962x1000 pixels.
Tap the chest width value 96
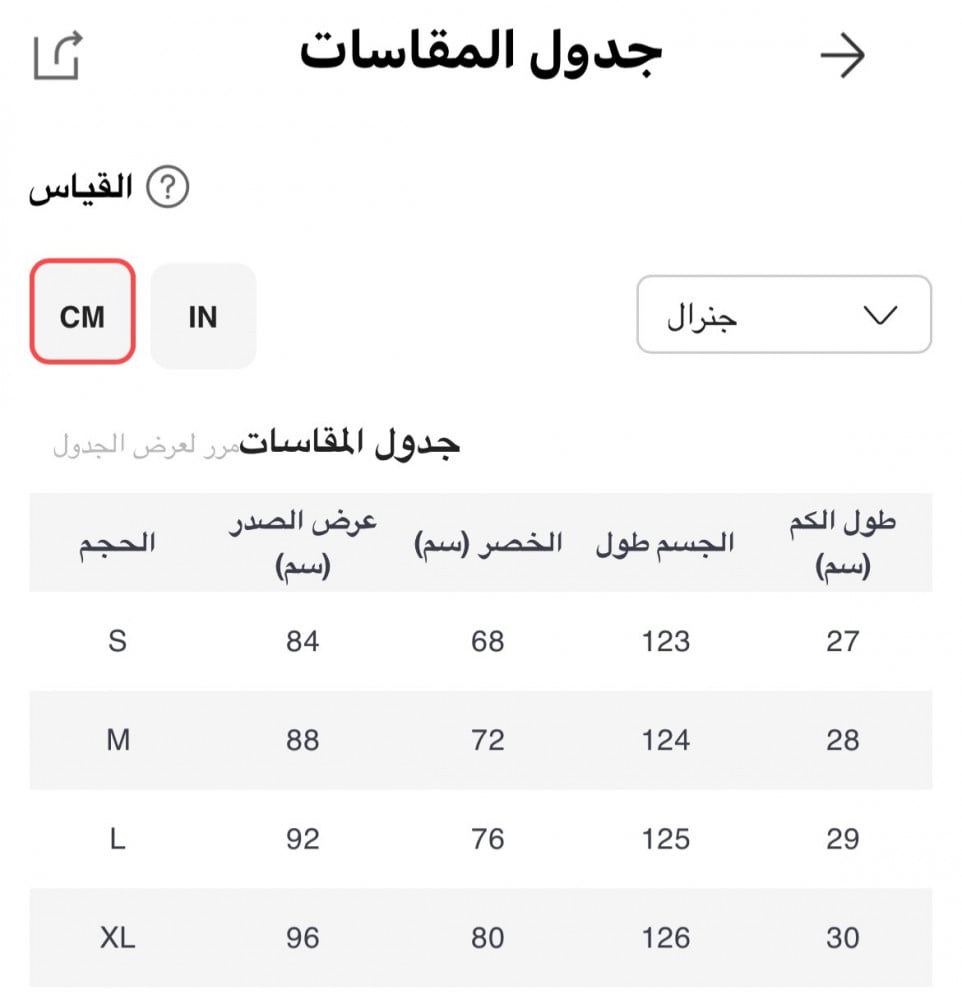(x=302, y=938)
